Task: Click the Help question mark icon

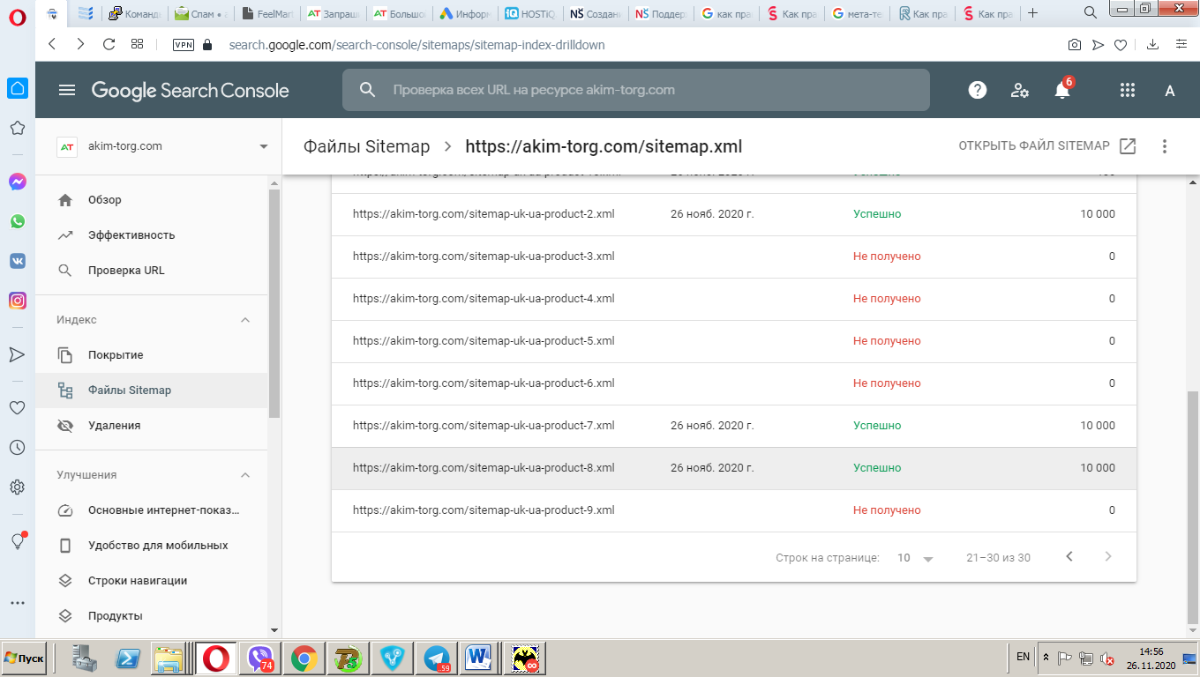Action: click(x=978, y=90)
